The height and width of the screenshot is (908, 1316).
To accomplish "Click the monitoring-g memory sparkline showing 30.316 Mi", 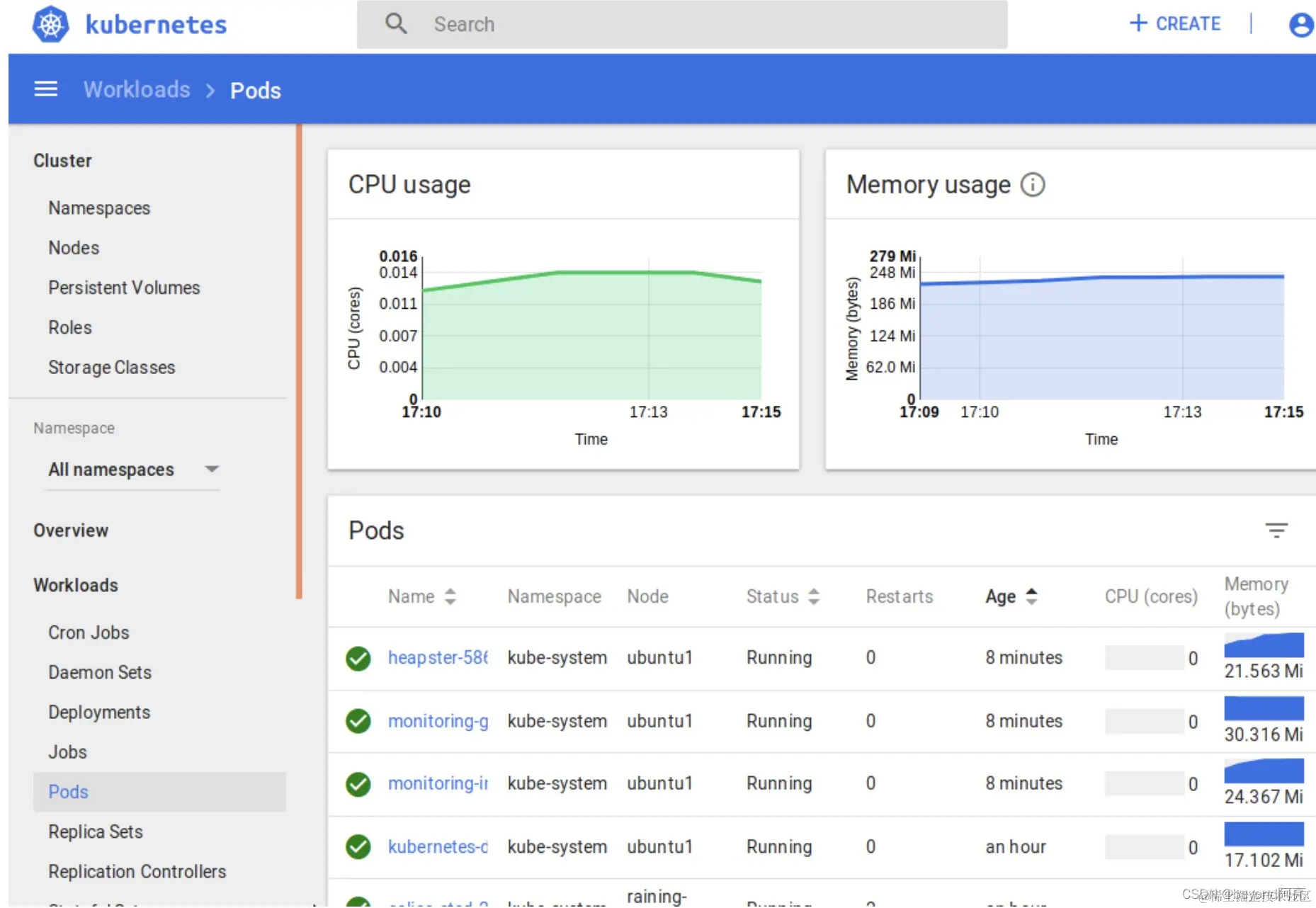I will 1264,708.
